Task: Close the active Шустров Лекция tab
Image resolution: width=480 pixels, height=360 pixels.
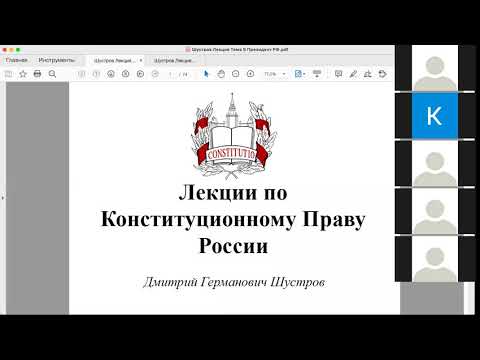Action: (141, 61)
